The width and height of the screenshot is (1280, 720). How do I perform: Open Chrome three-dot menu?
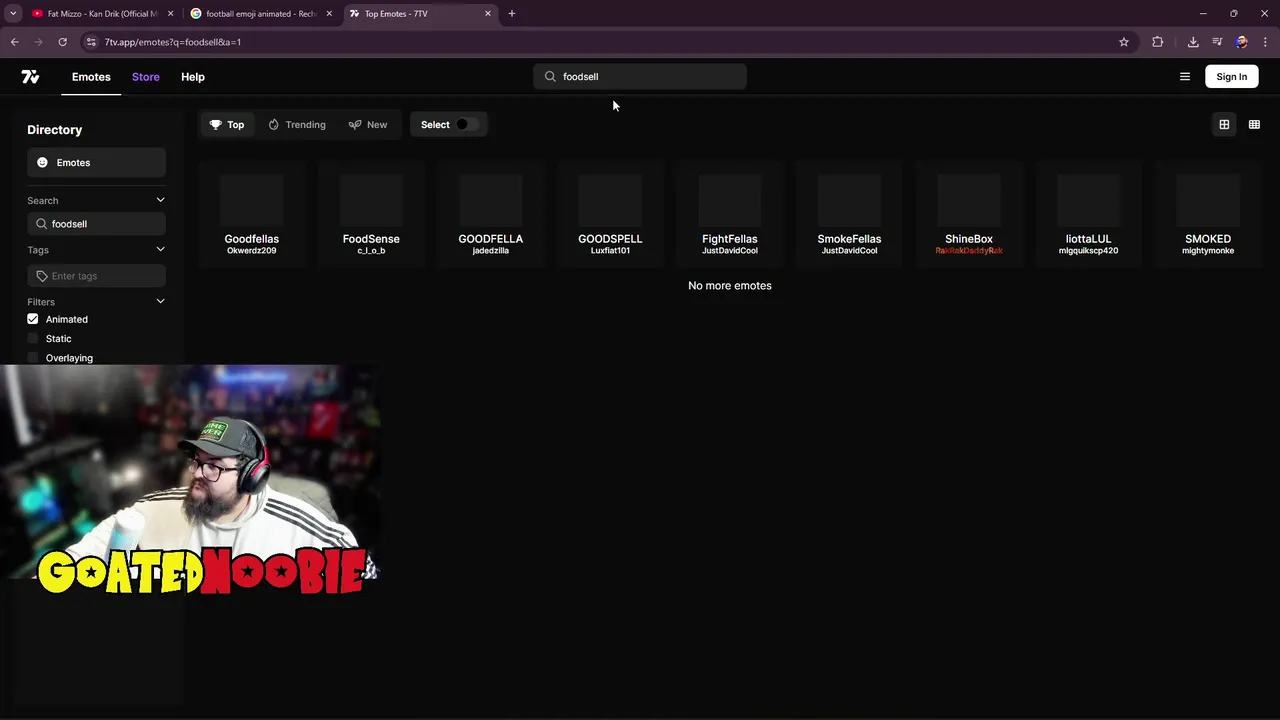(1266, 42)
